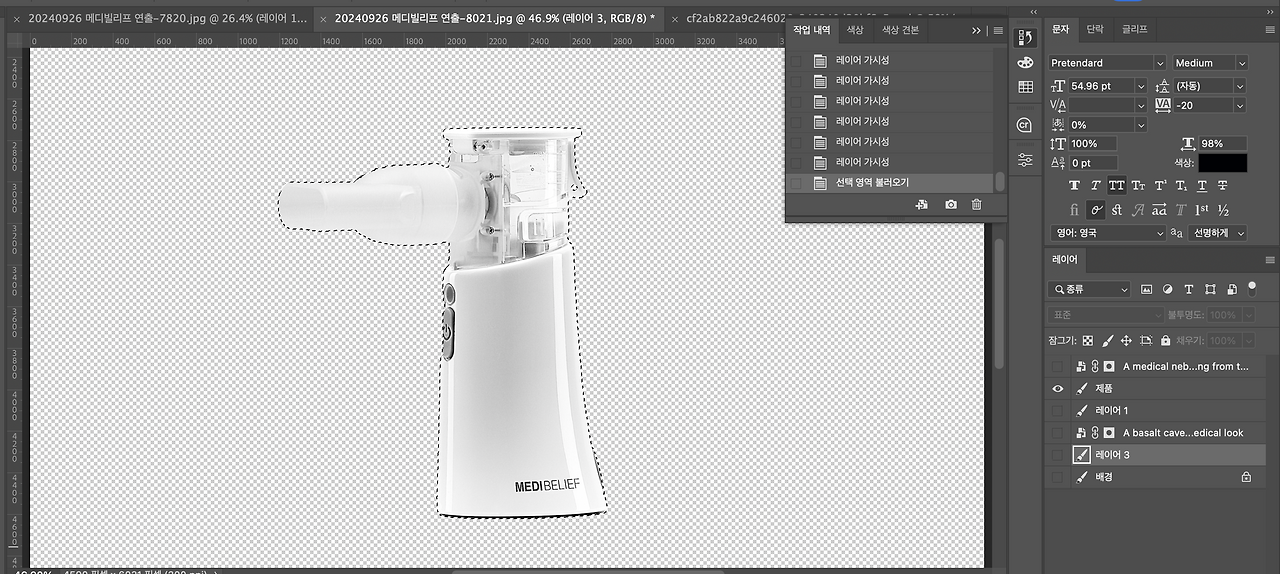Select the 선택 영역 불러오기 history state
This screenshot has height=574, width=1280.
(890, 183)
